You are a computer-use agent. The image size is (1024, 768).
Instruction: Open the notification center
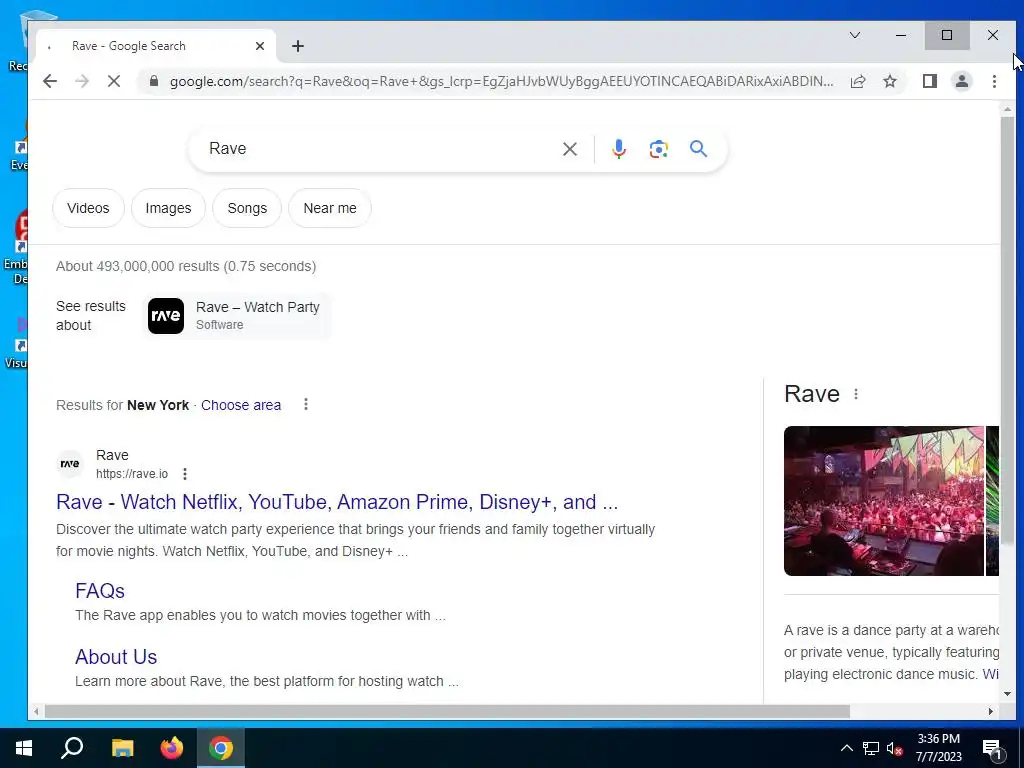pos(992,748)
